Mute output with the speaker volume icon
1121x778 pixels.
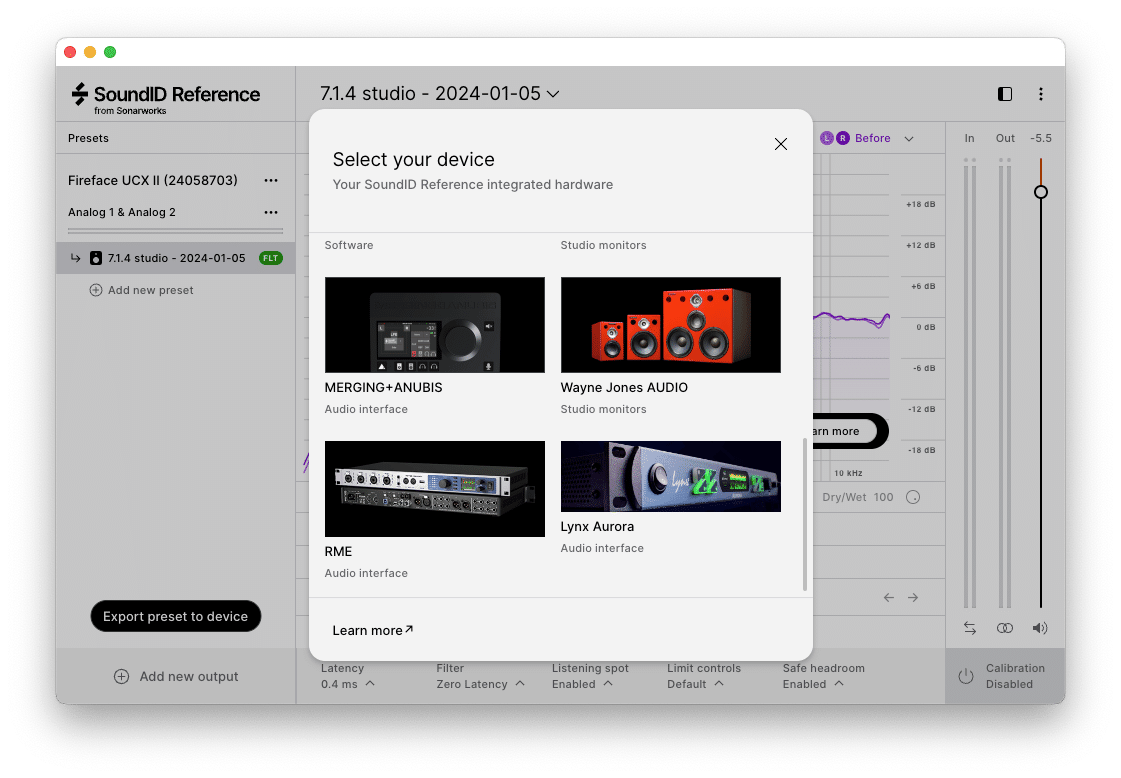tap(1040, 628)
